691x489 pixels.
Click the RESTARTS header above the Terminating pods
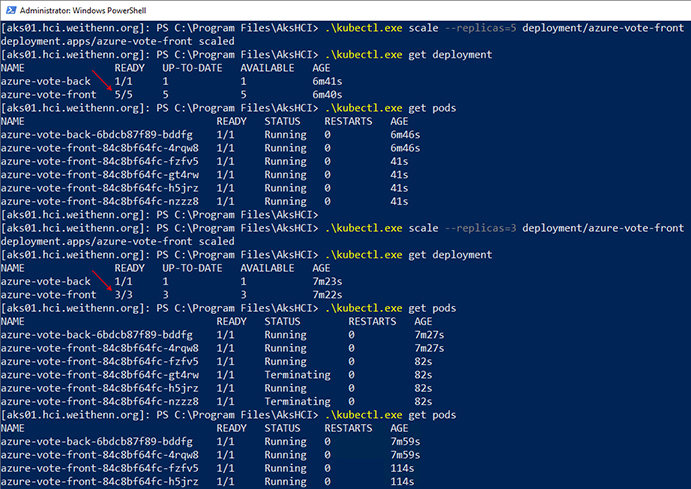(x=372, y=322)
